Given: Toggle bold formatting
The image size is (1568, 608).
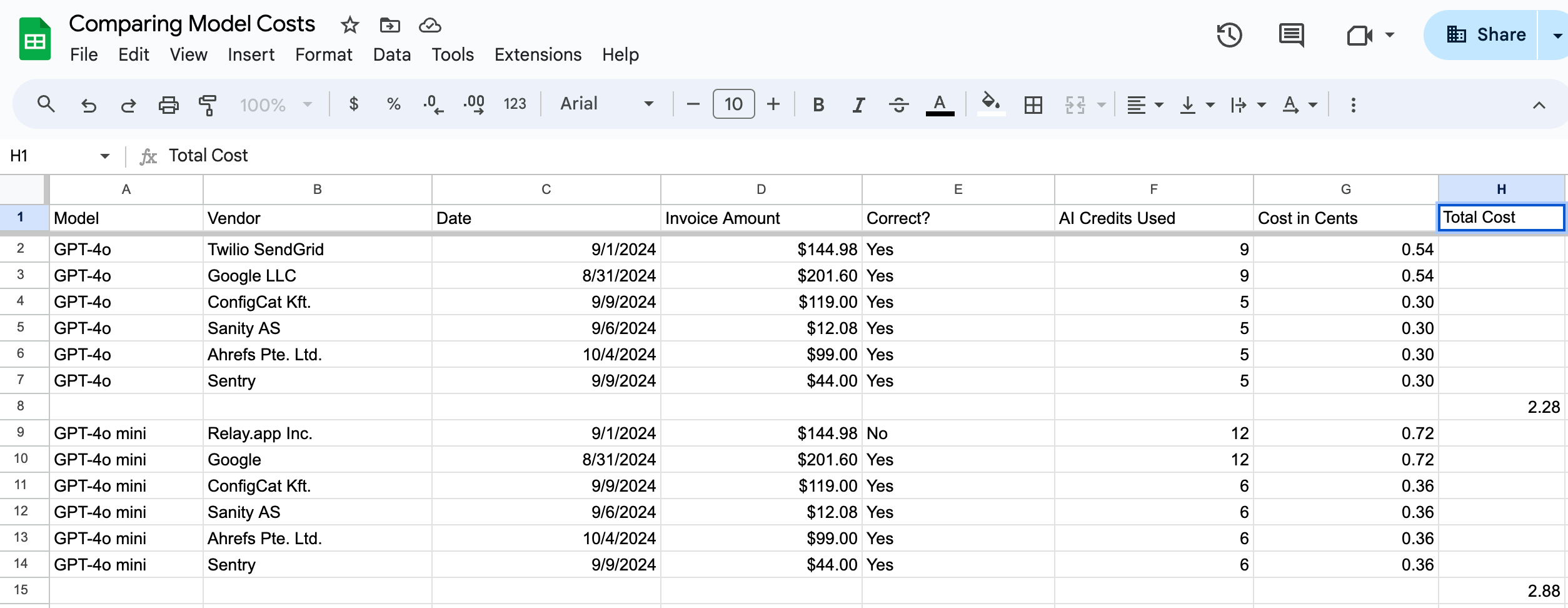Looking at the screenshot, I should (x=818, y=104).
